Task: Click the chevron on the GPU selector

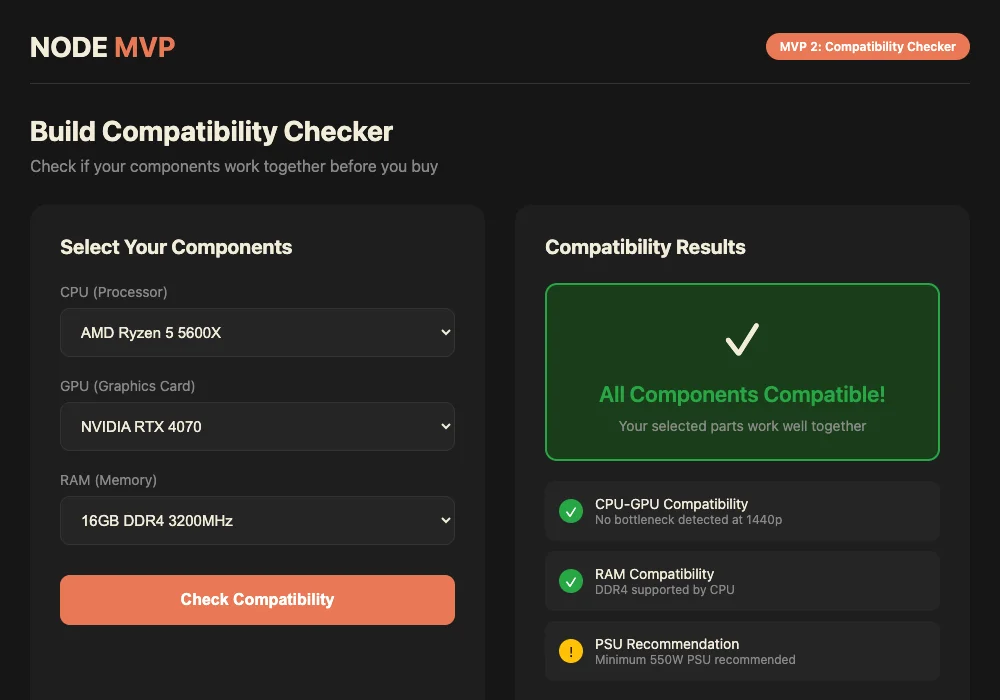Action: 444,426
